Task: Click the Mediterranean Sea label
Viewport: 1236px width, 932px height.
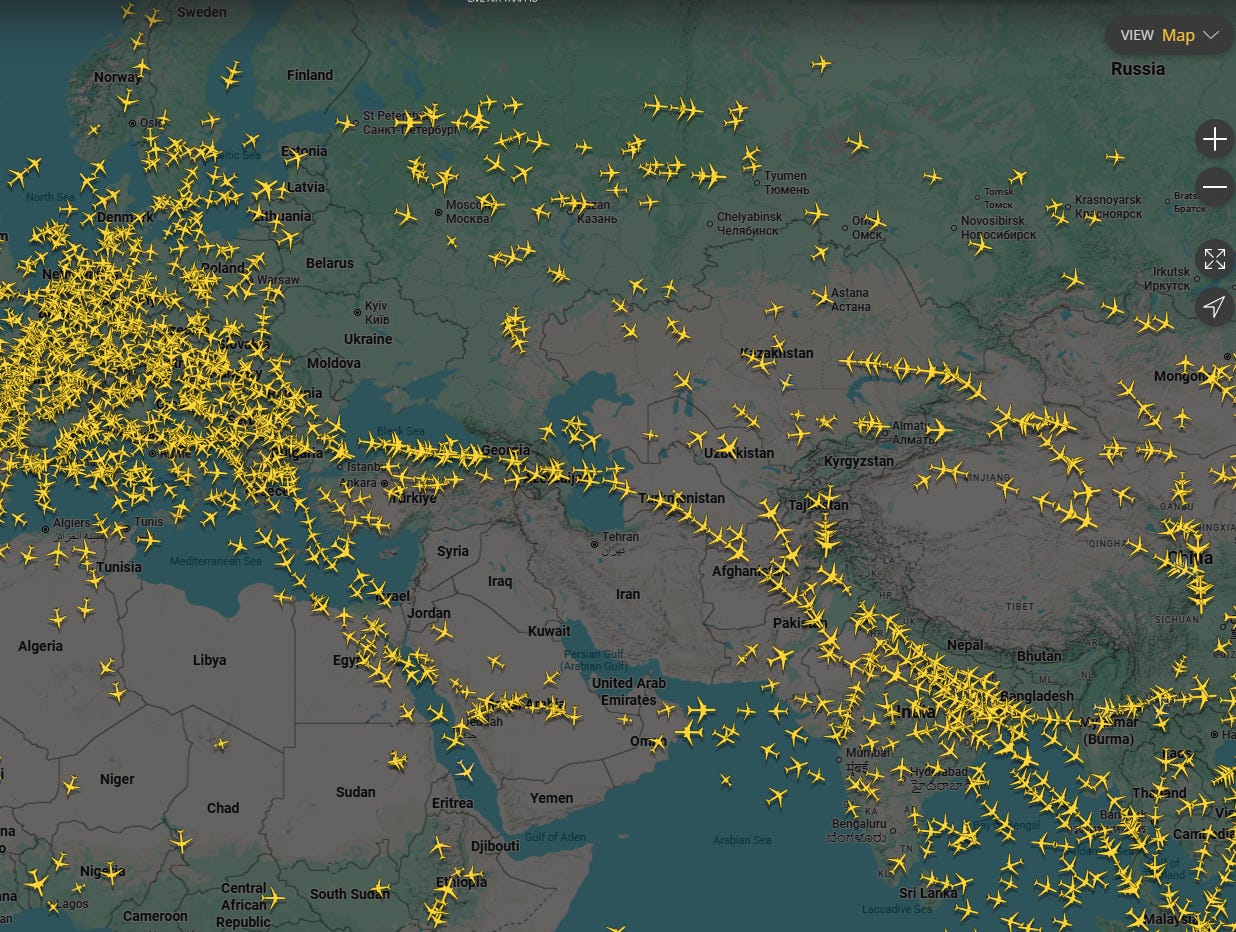Action: pyautogui.click(x=215, y=561)
